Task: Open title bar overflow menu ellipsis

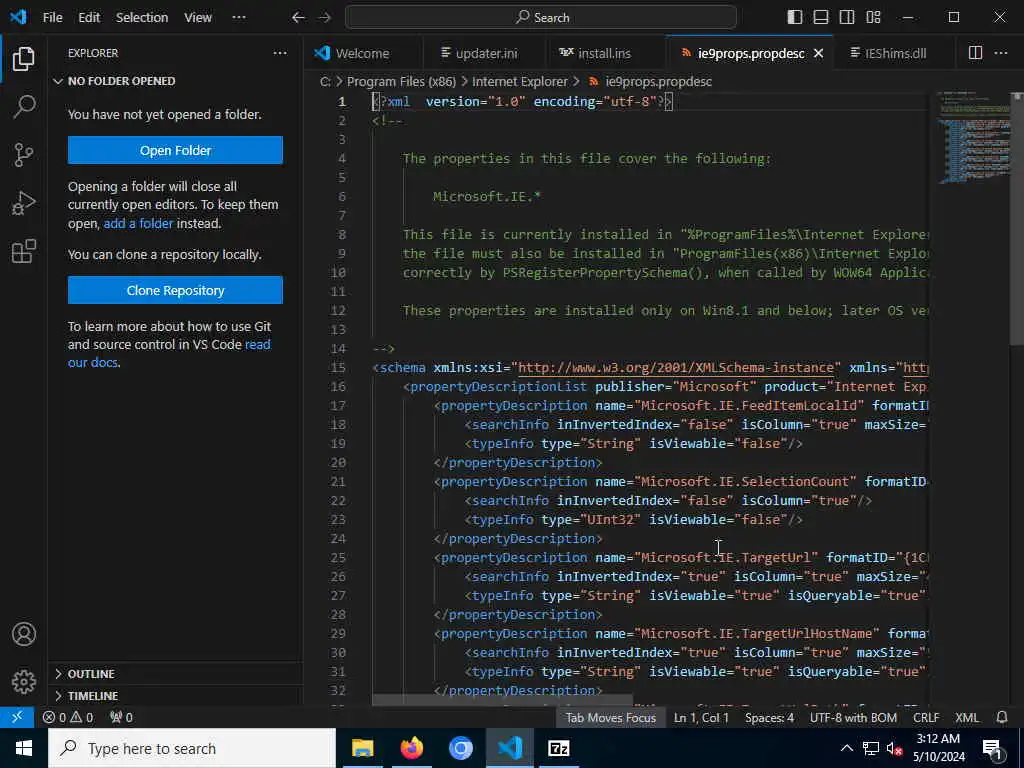Action: [239, 18]
